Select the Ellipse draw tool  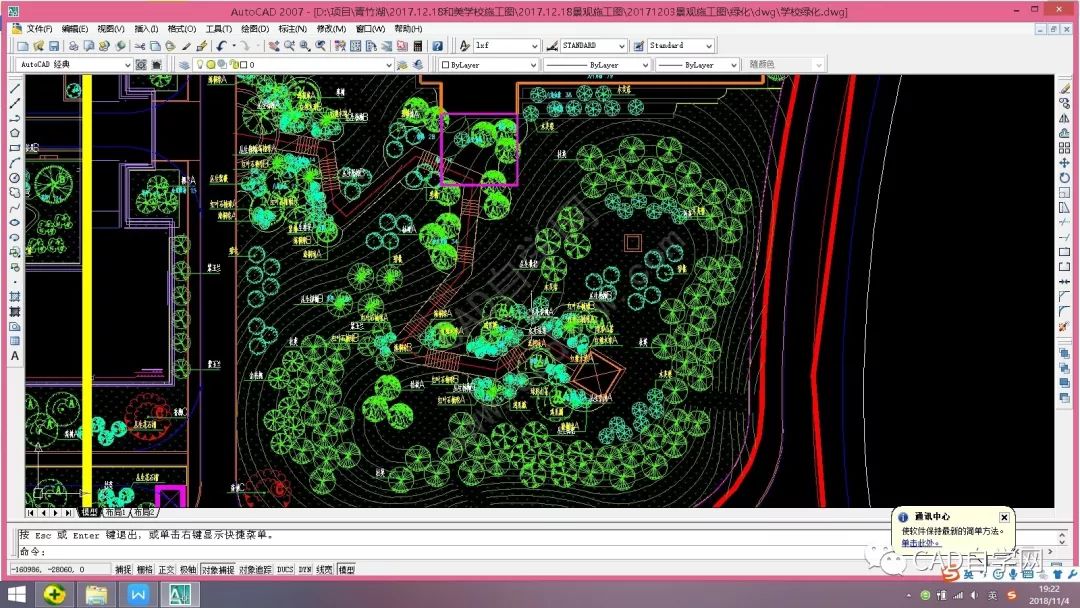tap(14, 222)
